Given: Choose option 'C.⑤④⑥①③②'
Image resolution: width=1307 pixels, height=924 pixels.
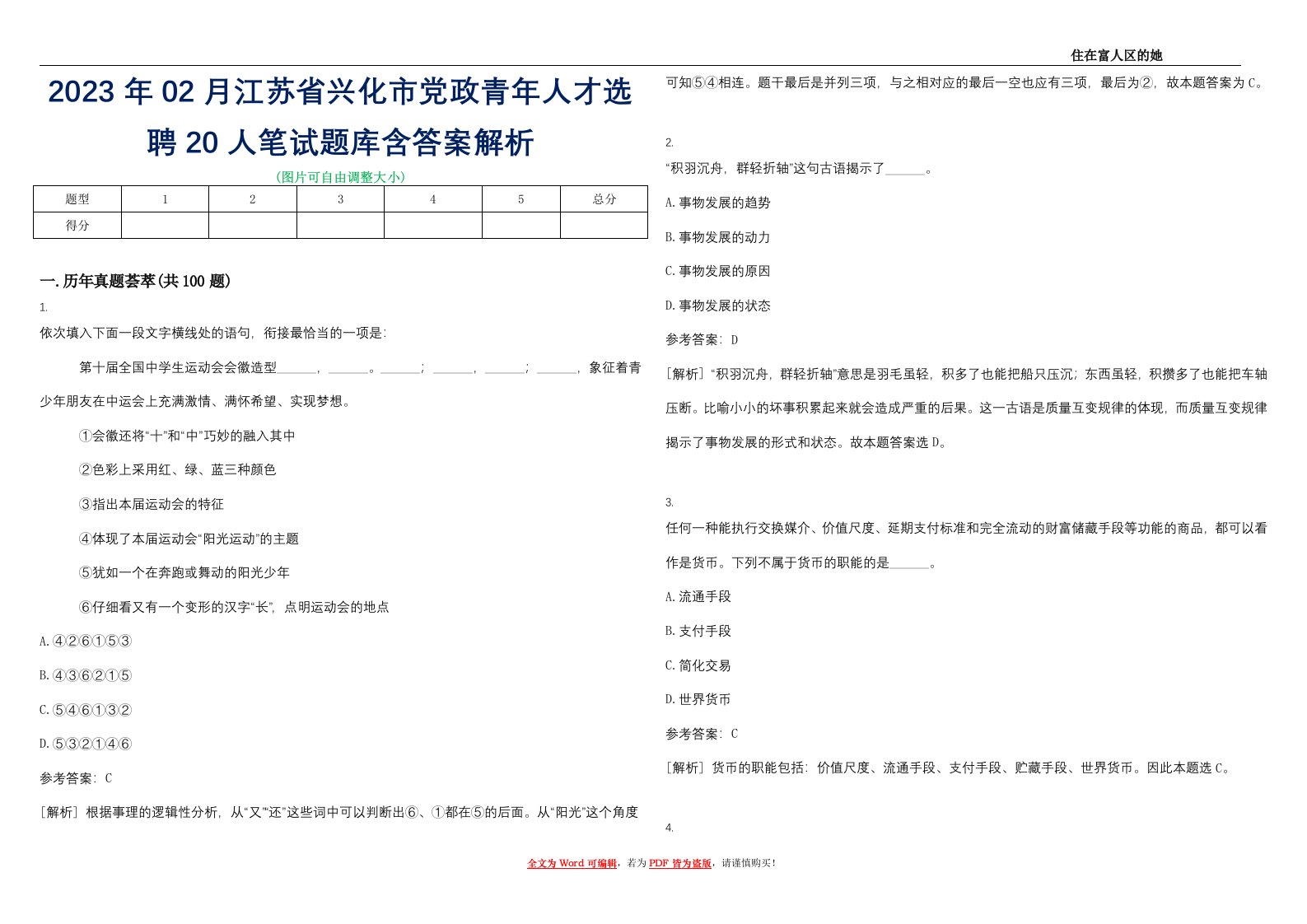Looking at the screenshot, I should tap(86, 710).
